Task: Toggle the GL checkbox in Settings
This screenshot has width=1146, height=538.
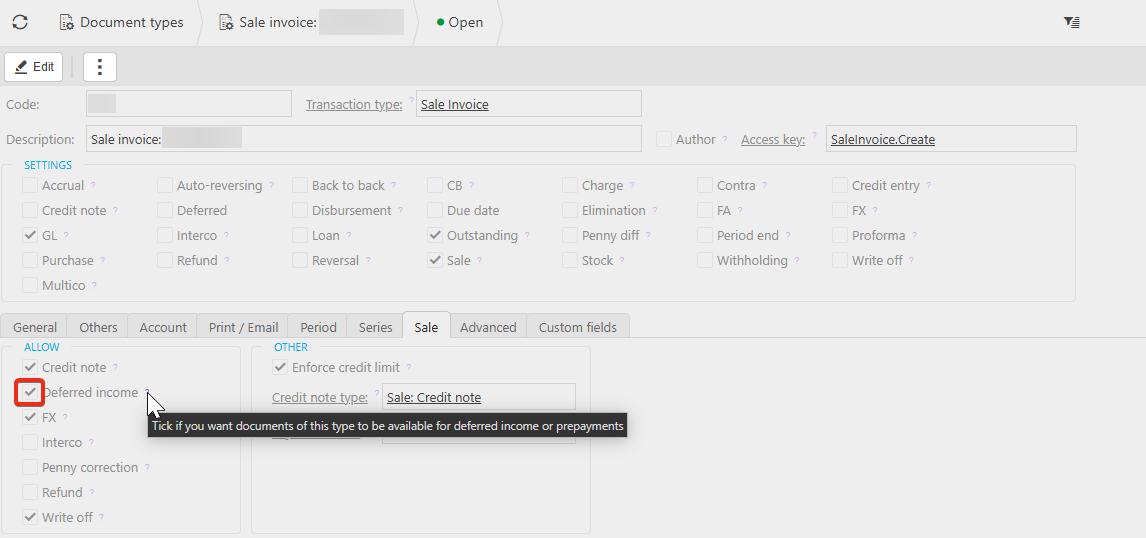Action: click(30, 235)
